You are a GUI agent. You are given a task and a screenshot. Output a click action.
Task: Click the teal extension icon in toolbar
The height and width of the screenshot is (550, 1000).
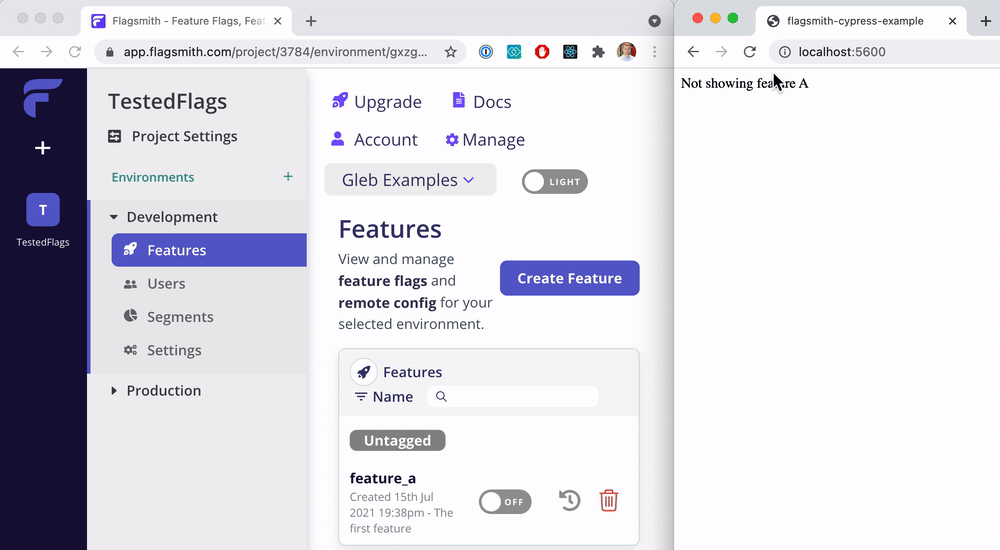514,52
